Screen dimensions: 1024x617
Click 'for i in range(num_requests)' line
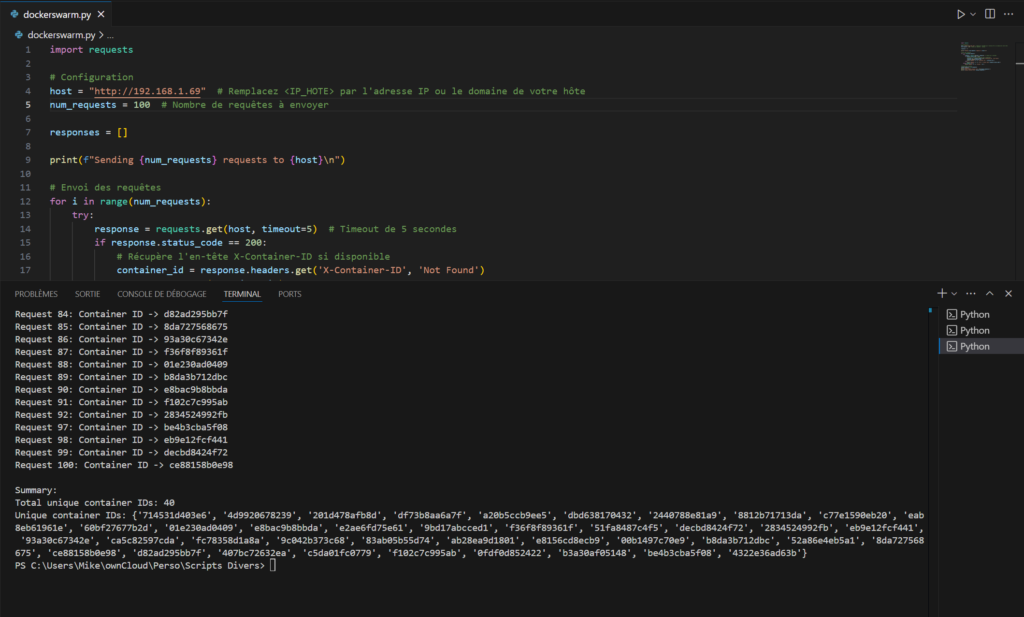tap(130, 201)
